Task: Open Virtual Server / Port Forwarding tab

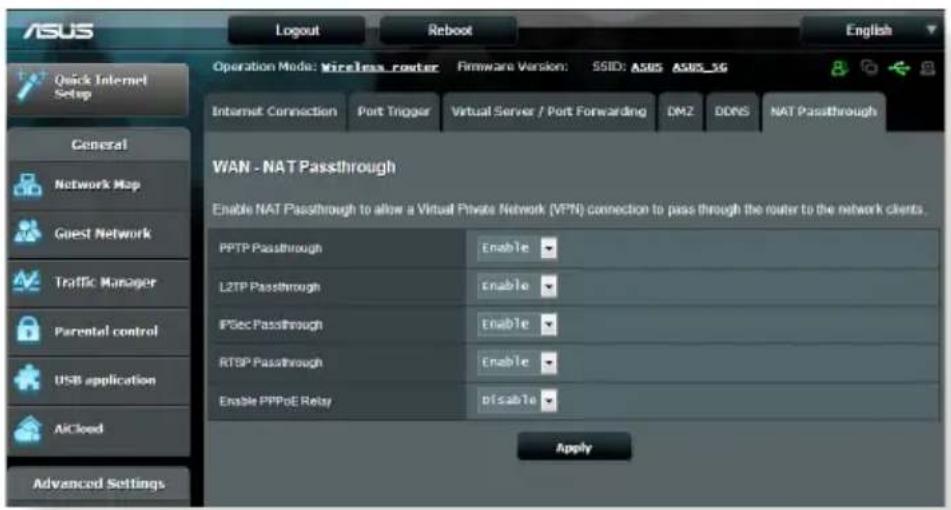Action: click(x=549, y=112)
